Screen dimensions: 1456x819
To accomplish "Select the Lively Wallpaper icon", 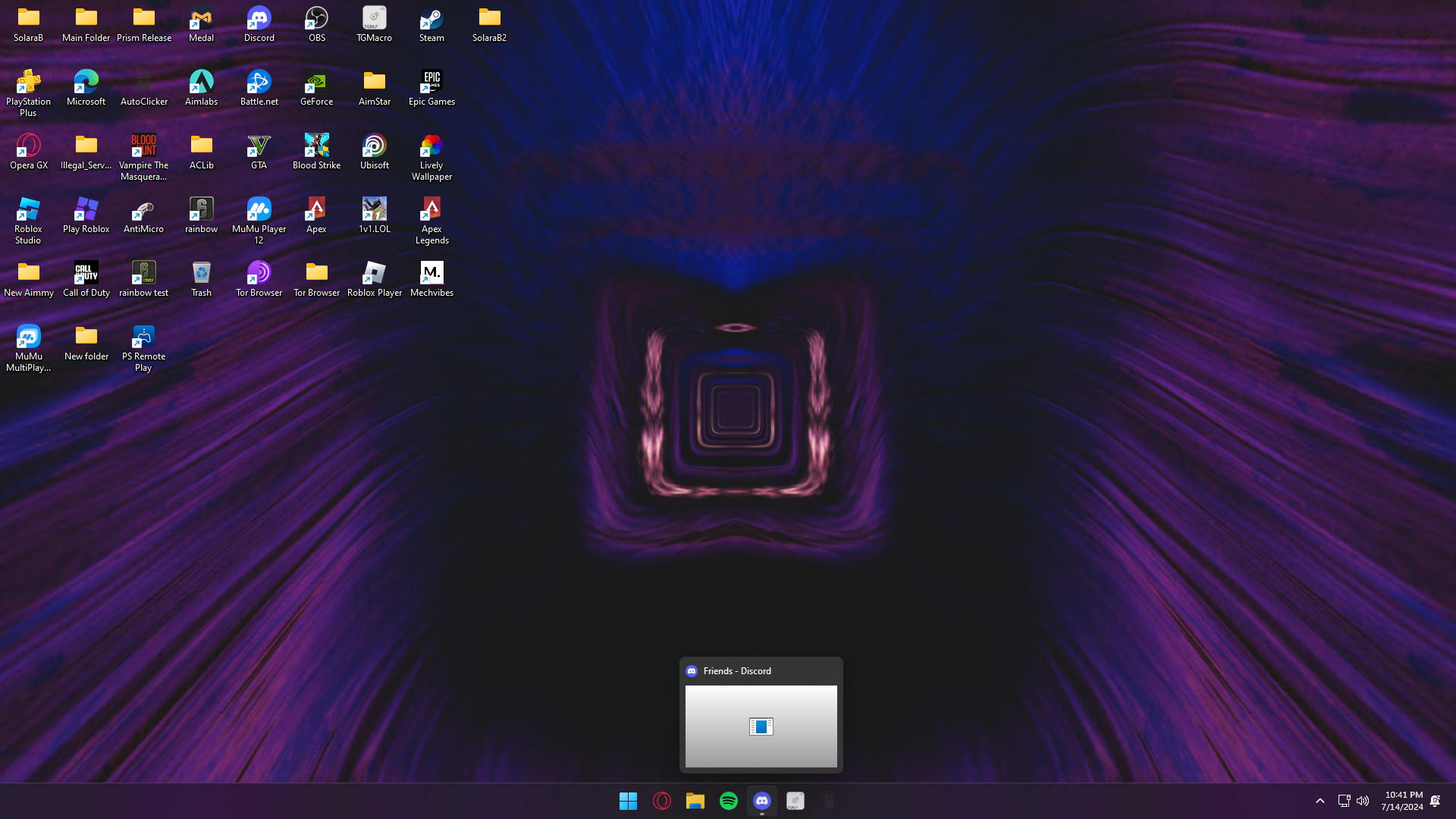I will point(431,156).
